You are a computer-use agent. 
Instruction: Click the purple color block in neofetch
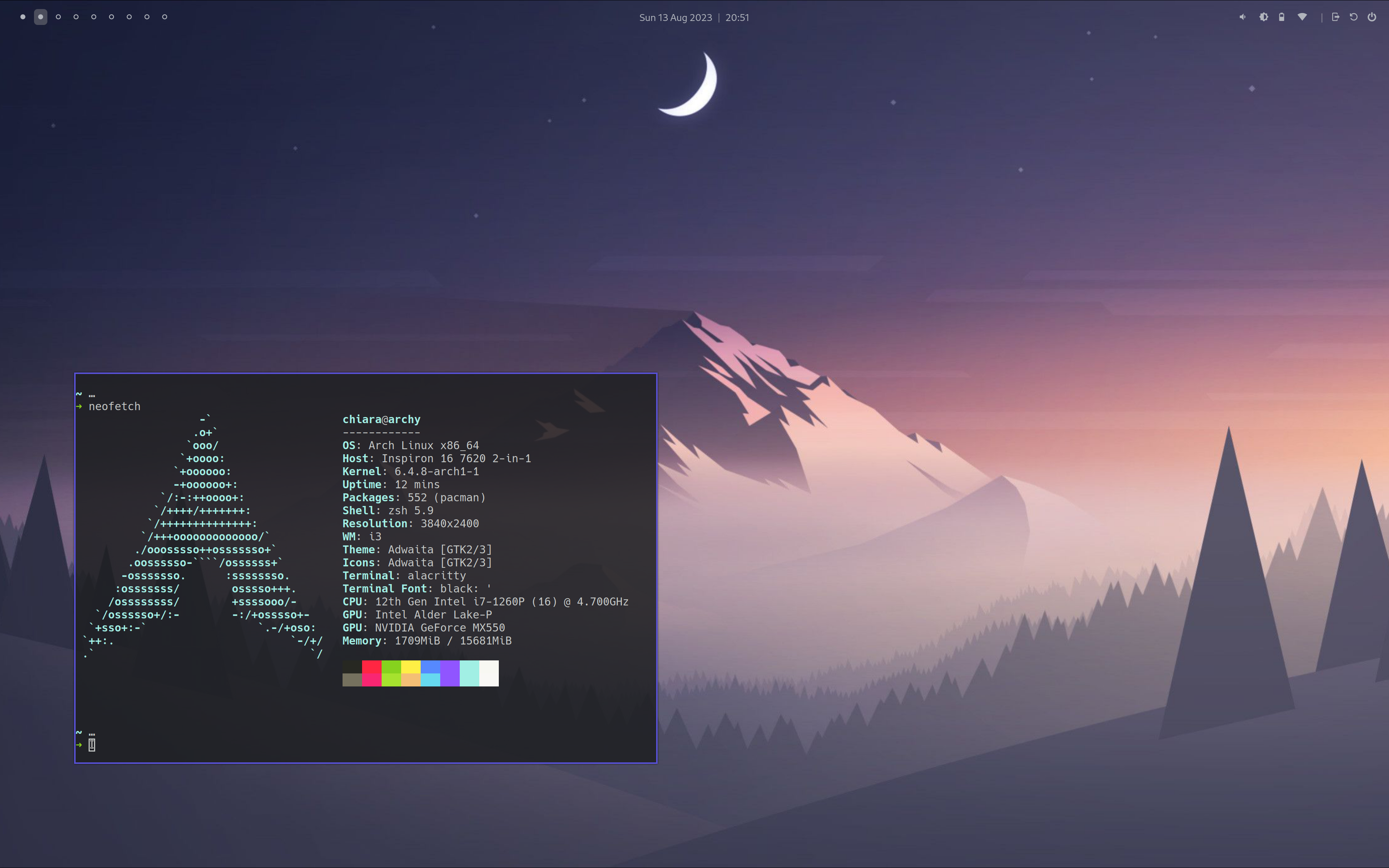click(449, 673)
